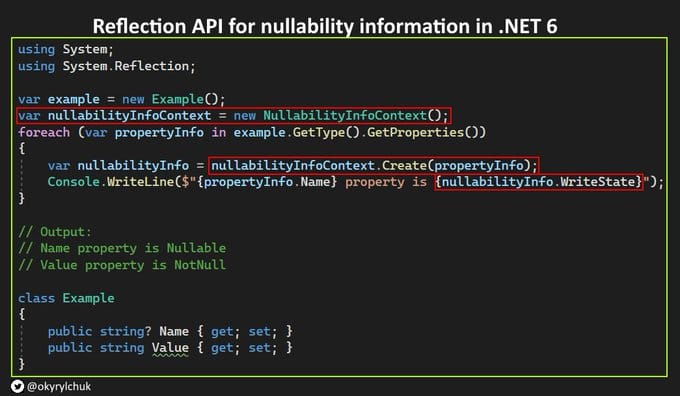Click the "Console.WriteLine" call
Screen dimensions: 680x396
coord(111,182)
